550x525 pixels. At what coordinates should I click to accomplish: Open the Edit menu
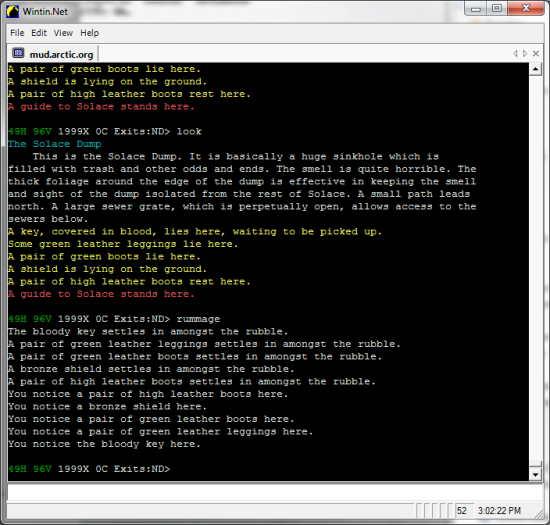(x=39, y=33)
